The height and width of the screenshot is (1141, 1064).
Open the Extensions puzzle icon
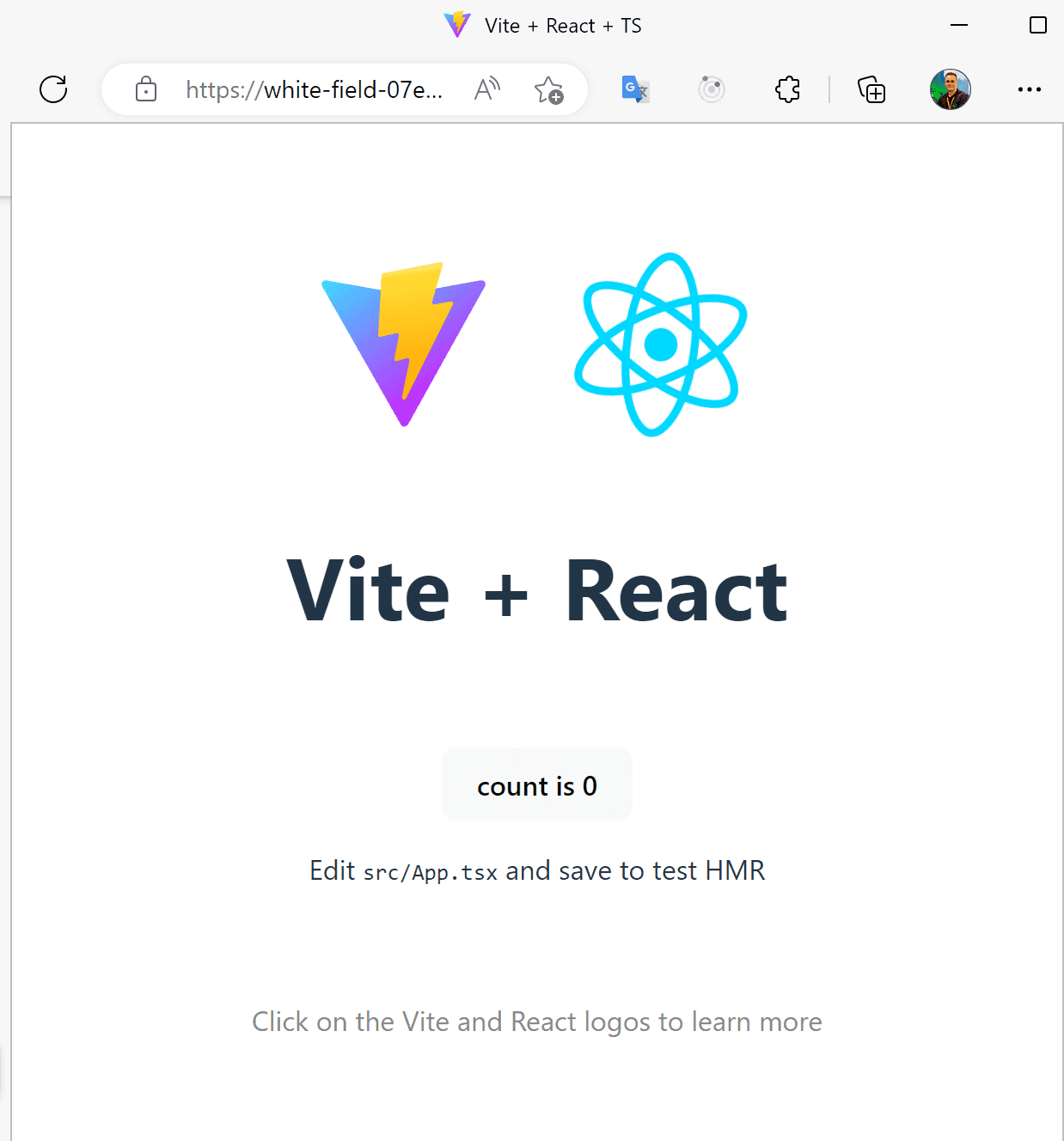(x=787, y=89)
